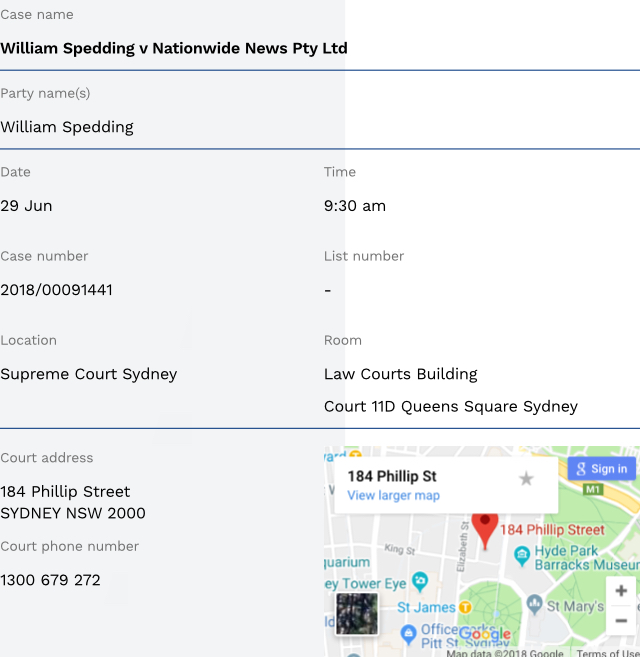Viewport: 640px width, 657px height.
Task: Click the Officeworks shopping marker icon
Action: point(408,633)
